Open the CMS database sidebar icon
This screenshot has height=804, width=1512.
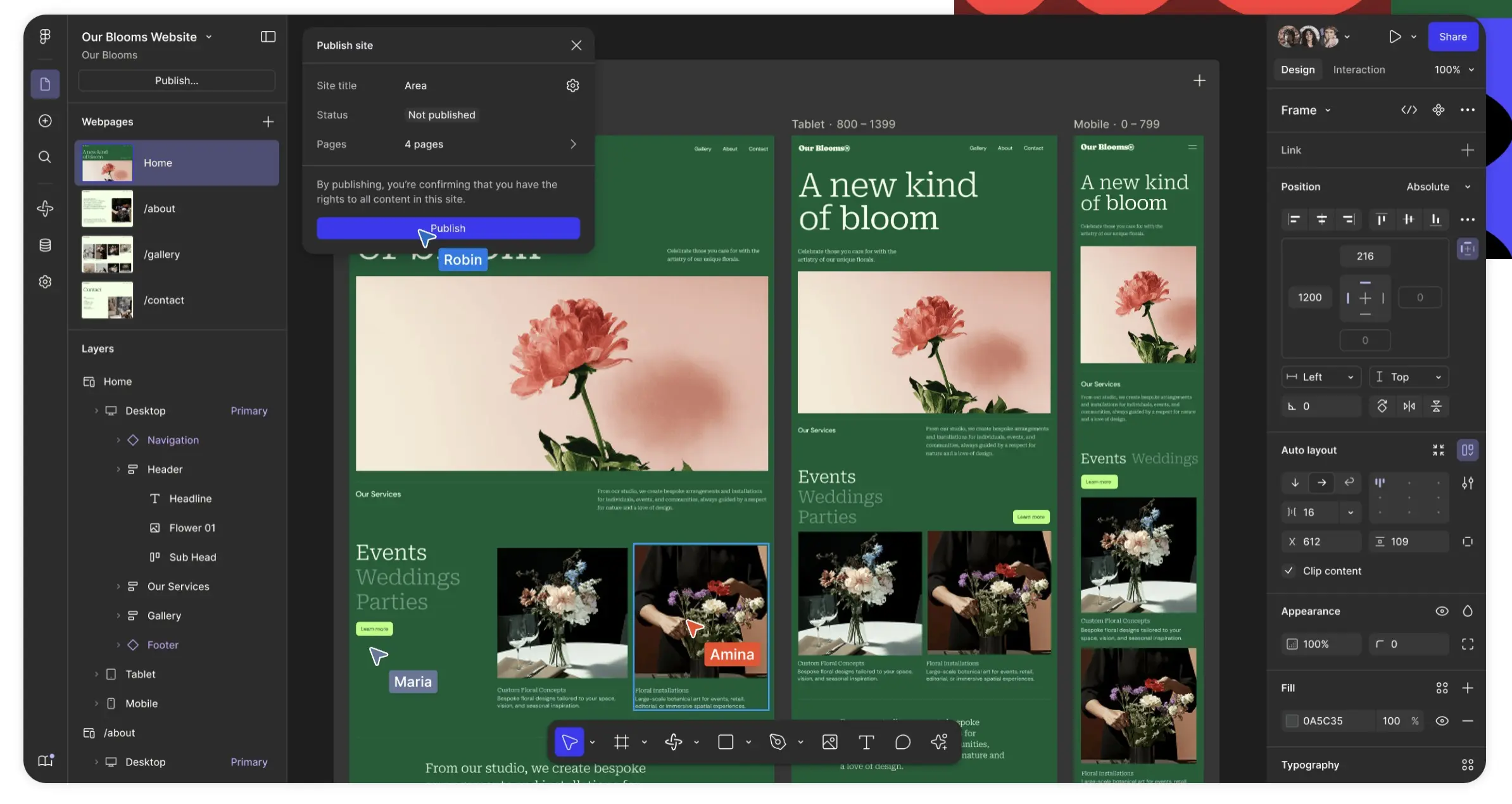click(45, 245)
